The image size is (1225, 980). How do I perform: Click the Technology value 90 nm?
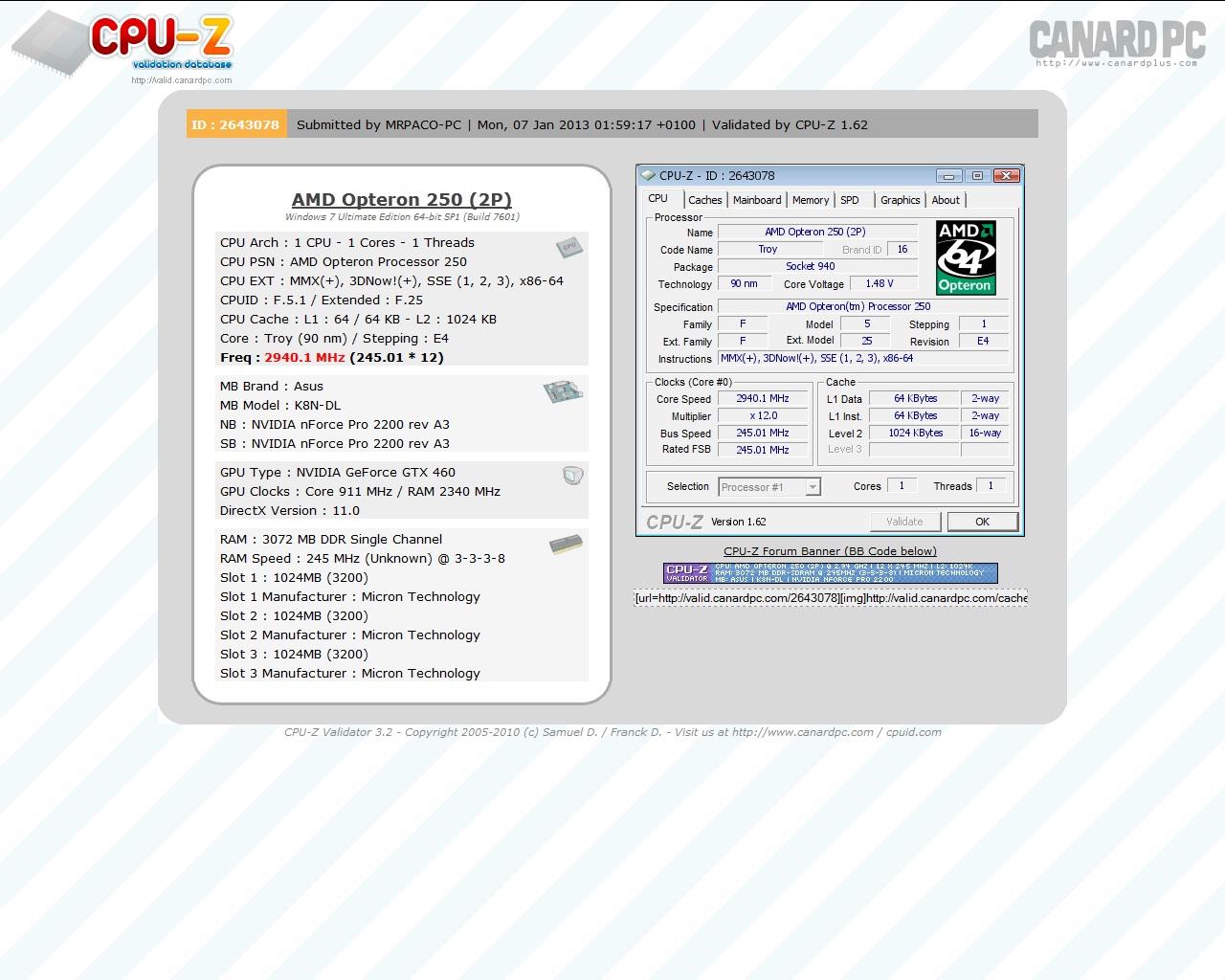tap(744, 283)
